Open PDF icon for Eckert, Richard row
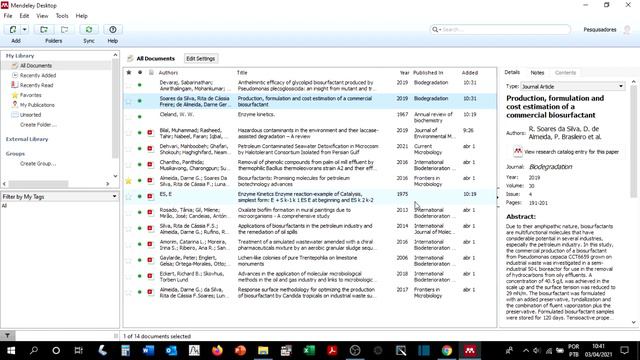Viewport: 640px width, 360px height. pos(150,276)
